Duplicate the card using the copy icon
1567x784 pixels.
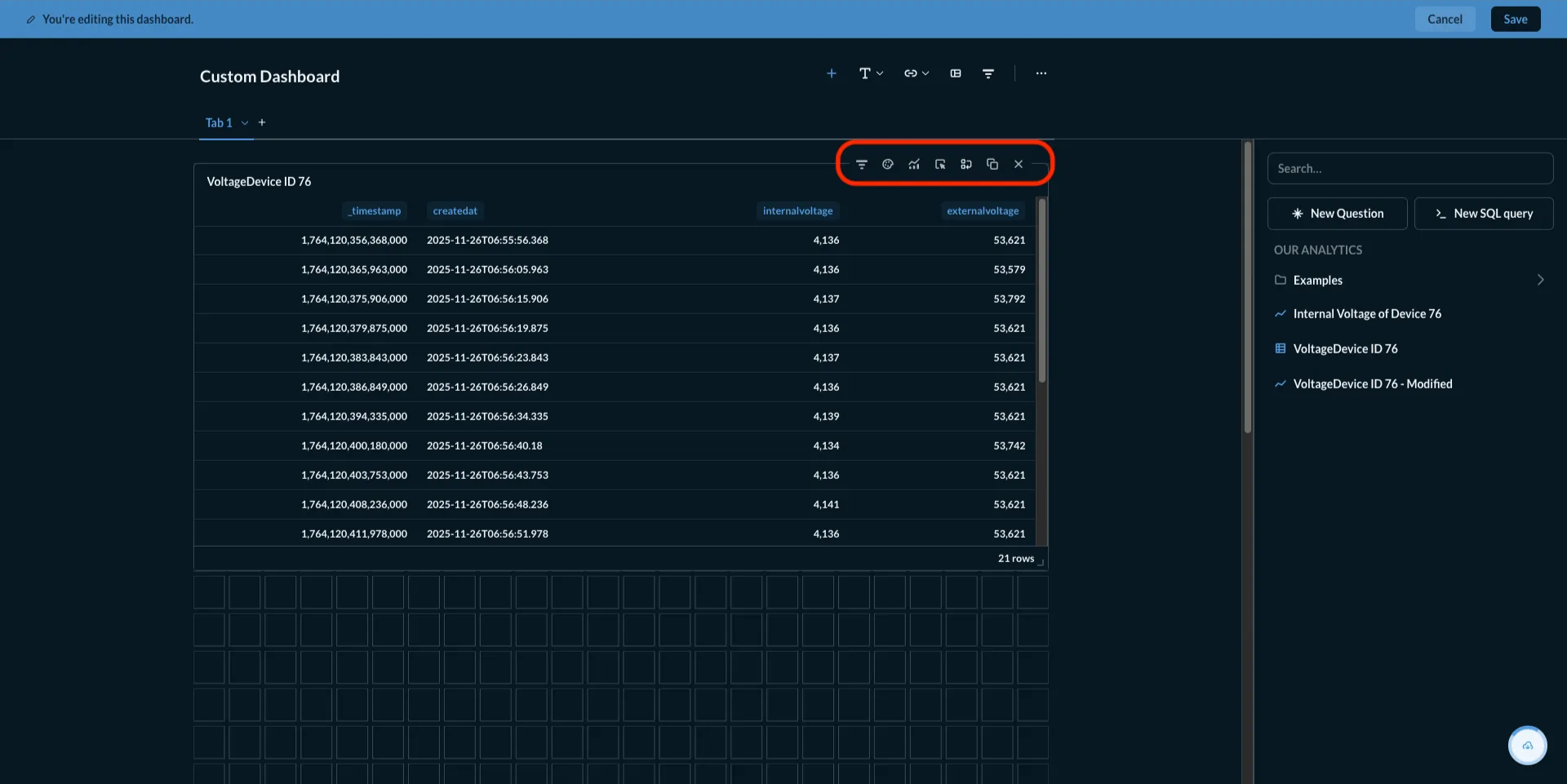coord(992,164)
